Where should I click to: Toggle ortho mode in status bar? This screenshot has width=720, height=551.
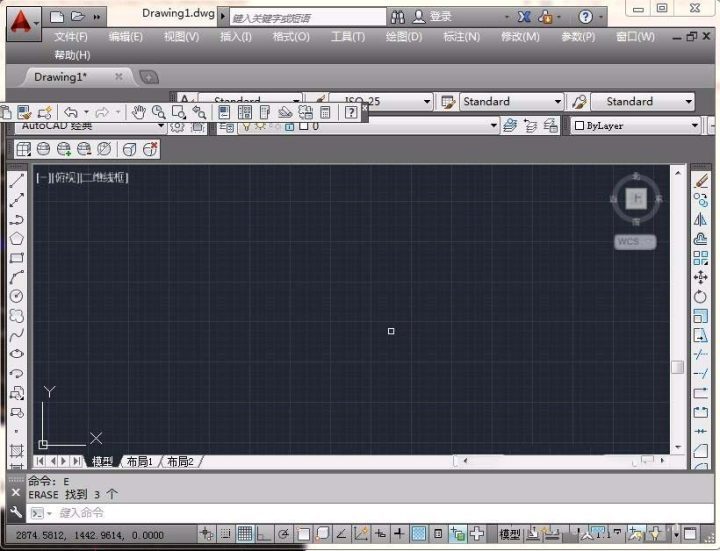tap(264, 534)
